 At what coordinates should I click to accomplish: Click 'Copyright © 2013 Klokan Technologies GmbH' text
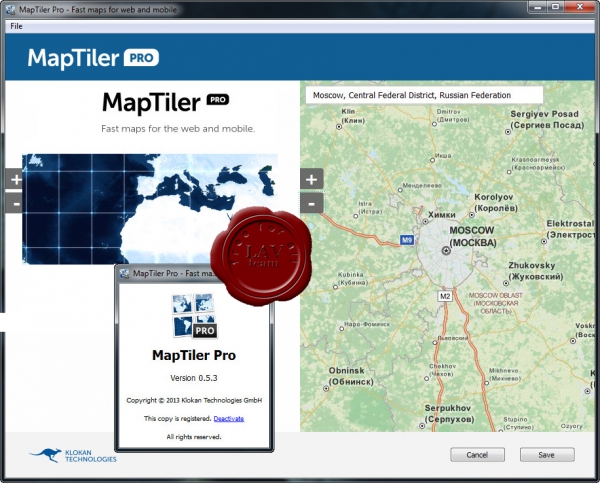tap(194, 400)
